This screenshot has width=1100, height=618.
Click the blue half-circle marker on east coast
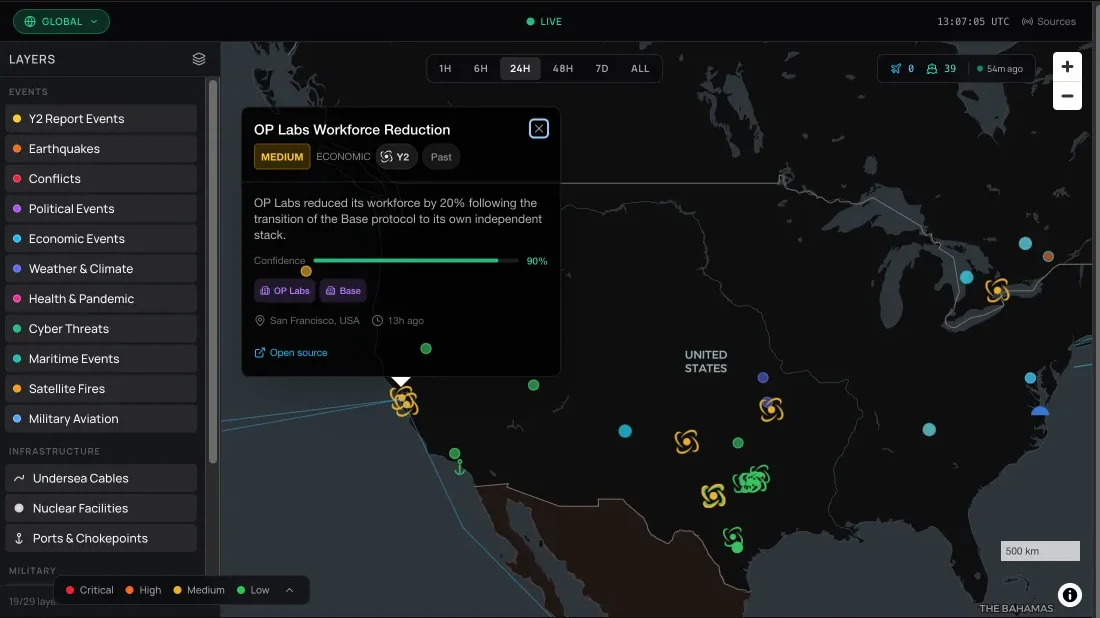[1040, 410]
